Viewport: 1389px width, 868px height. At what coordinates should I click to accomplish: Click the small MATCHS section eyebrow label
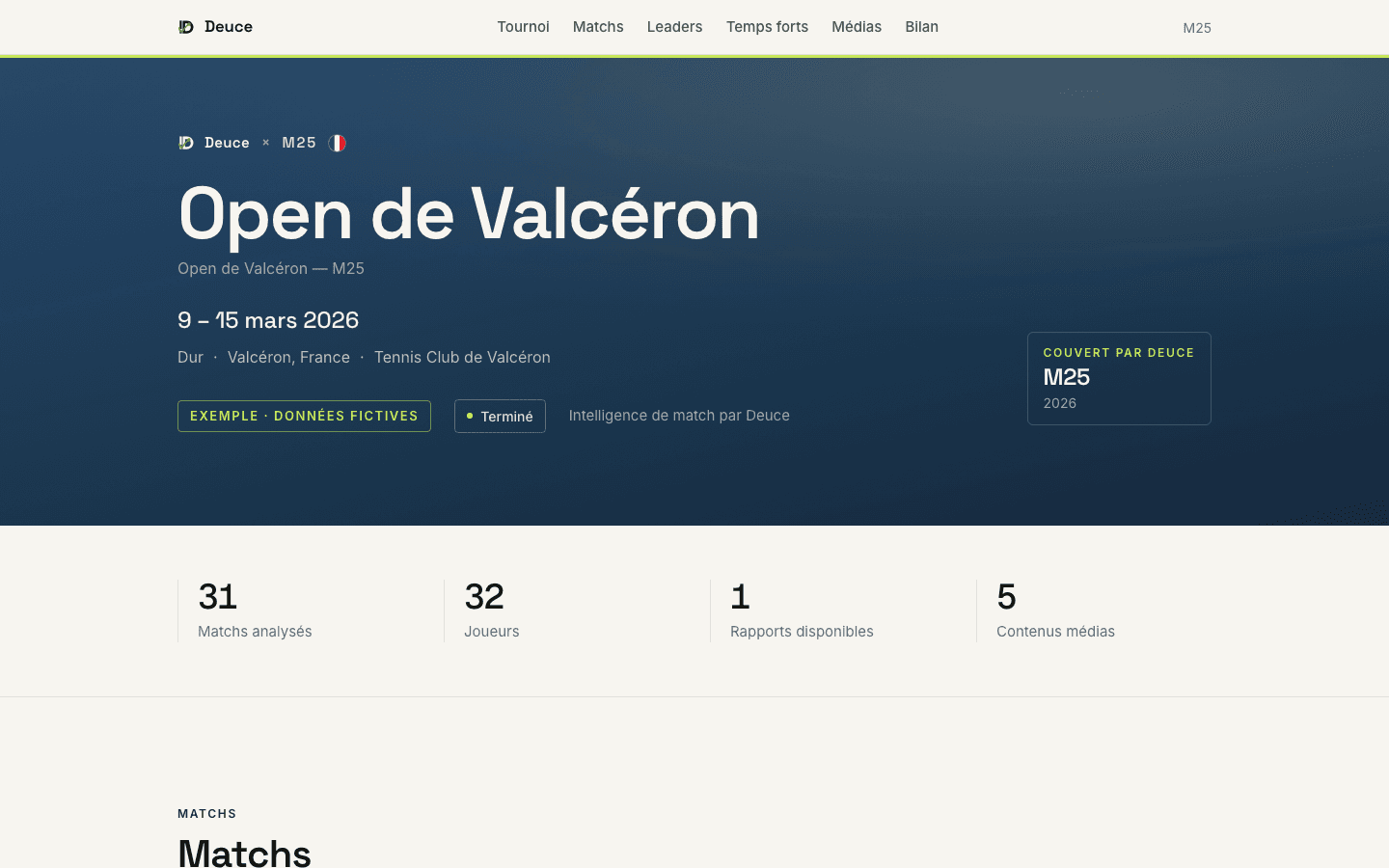(206, 814)
